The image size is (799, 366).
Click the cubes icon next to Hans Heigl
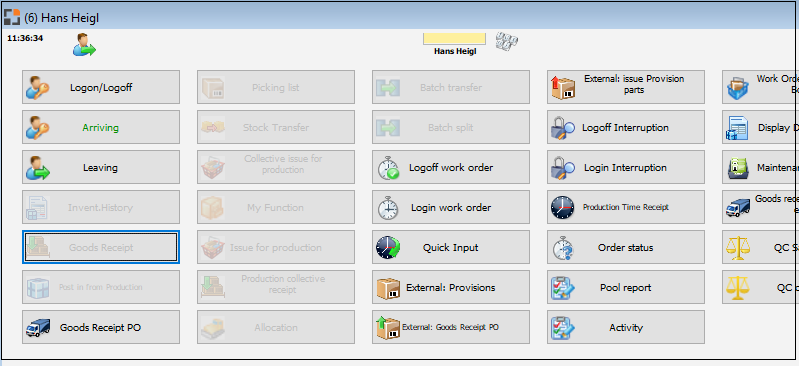(507, 41)
